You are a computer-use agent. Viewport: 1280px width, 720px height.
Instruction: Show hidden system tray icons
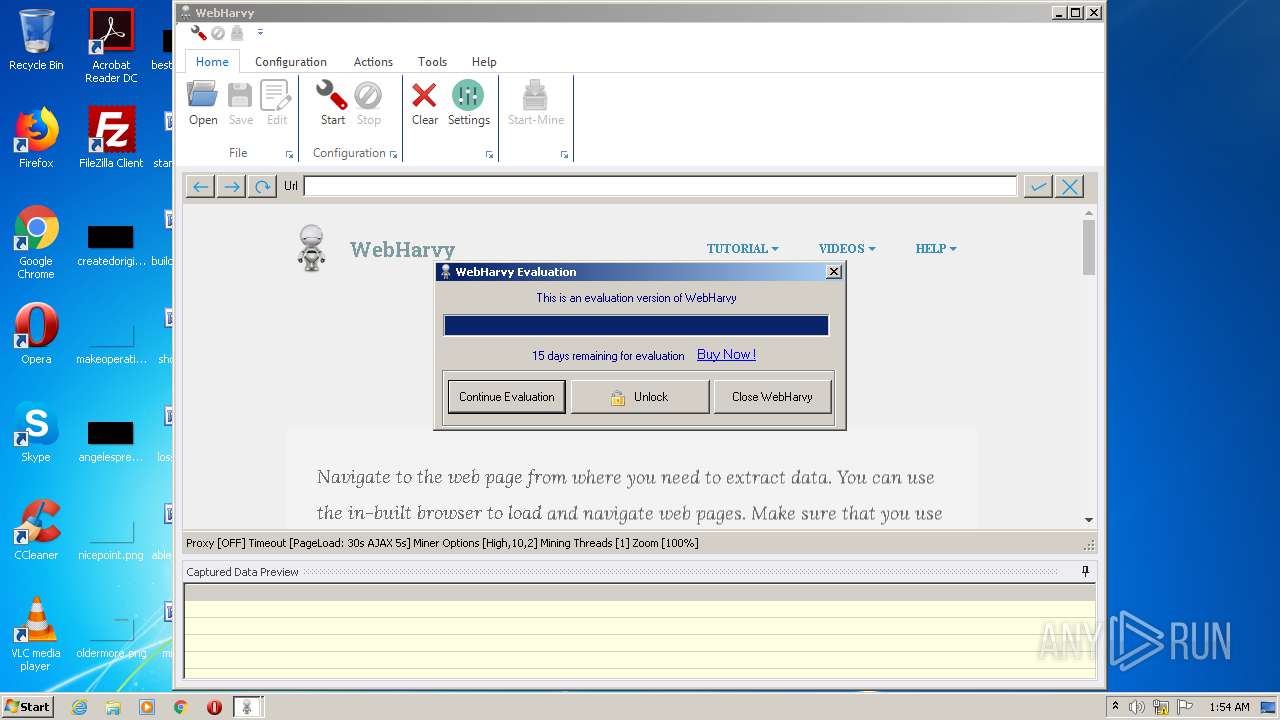(1116, 706)
